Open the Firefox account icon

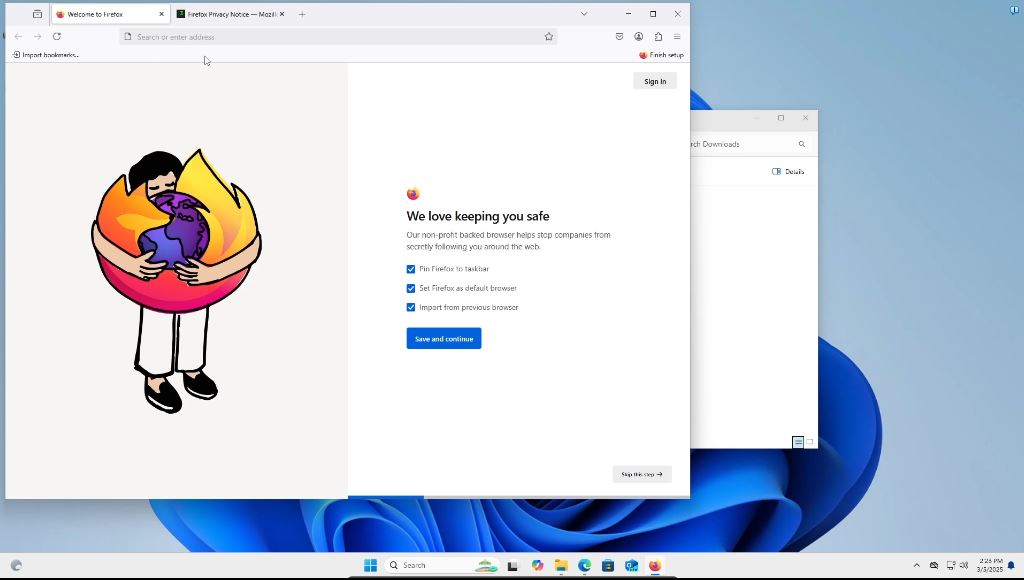(x=639, y=37)
